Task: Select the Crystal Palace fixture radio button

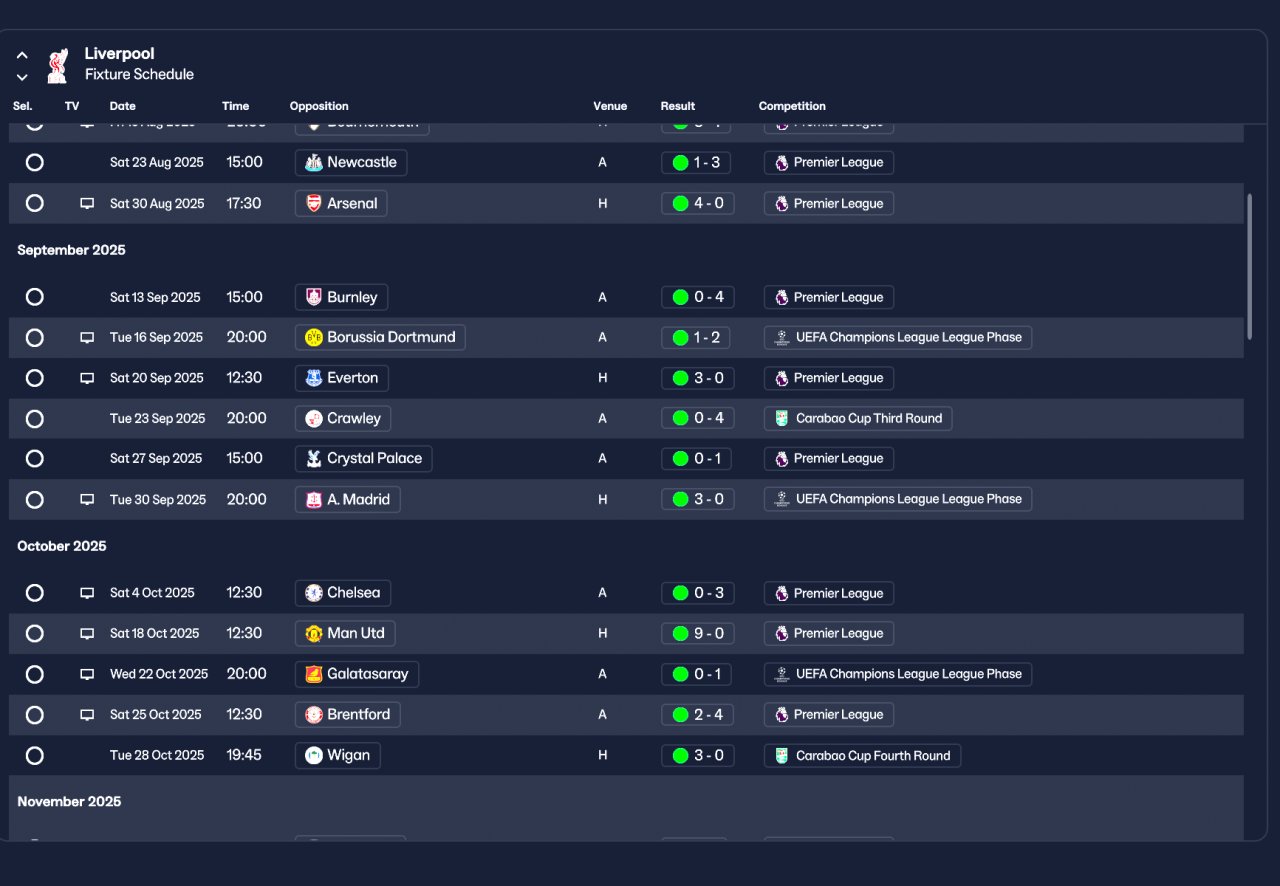Action: [x=35, y=458]
